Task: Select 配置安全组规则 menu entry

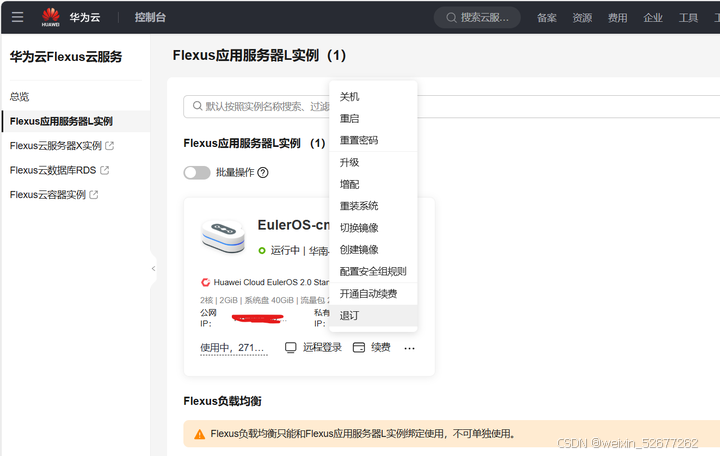Action: tap(373, 271)
